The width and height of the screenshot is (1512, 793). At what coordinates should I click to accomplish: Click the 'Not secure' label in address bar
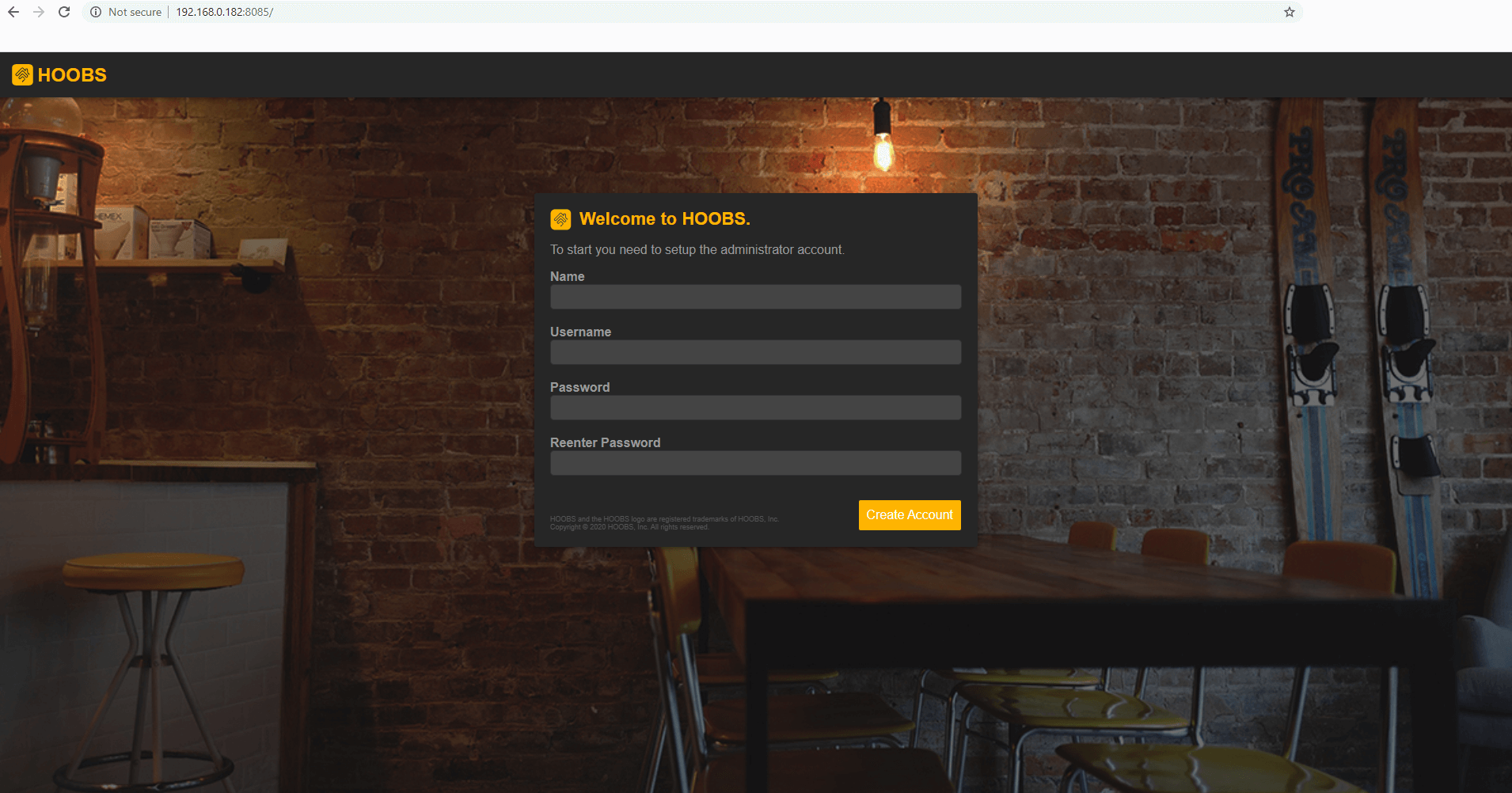click(x=135, y=12)
